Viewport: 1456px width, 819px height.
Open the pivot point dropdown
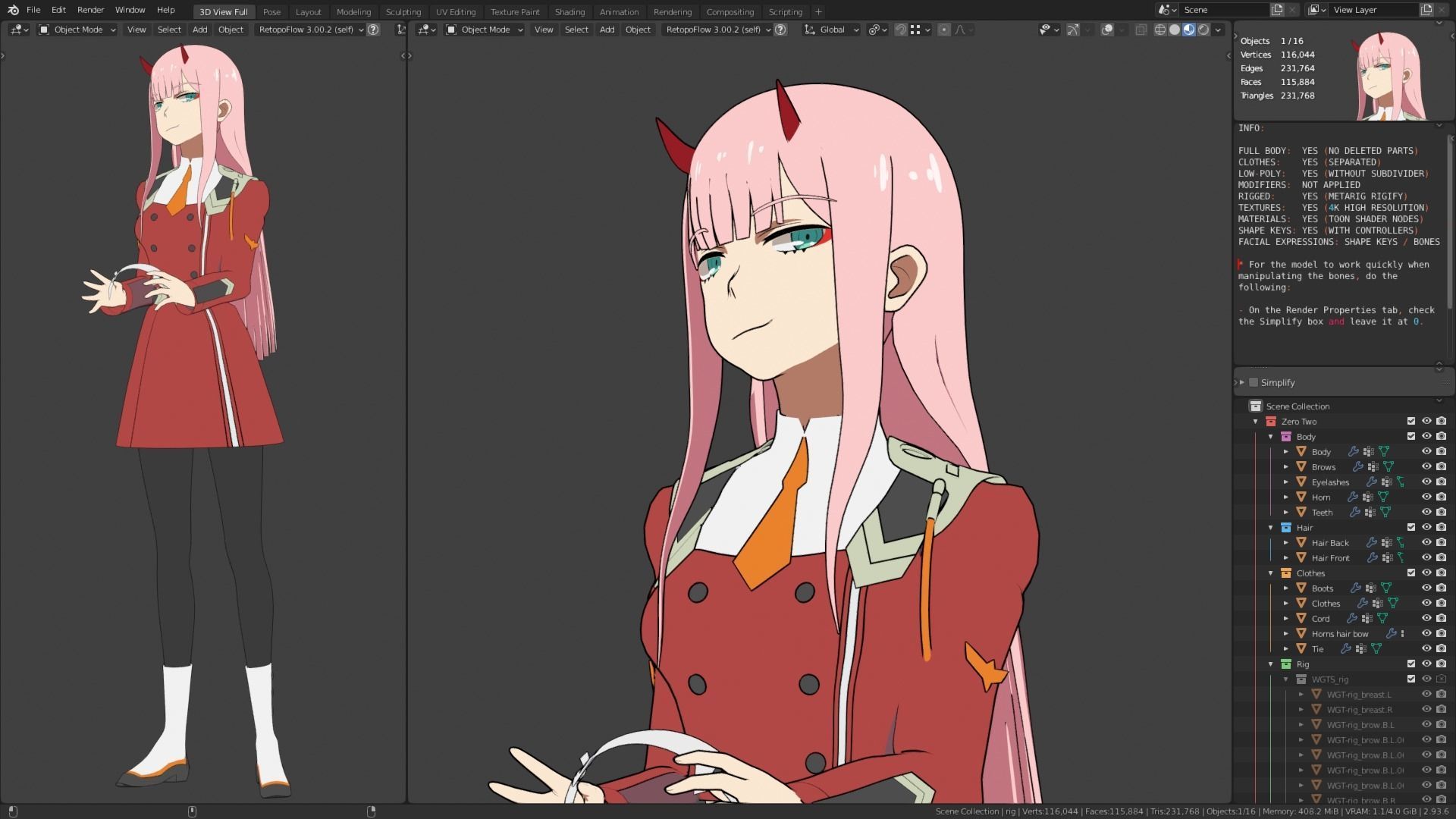click(x=877, y=30)
